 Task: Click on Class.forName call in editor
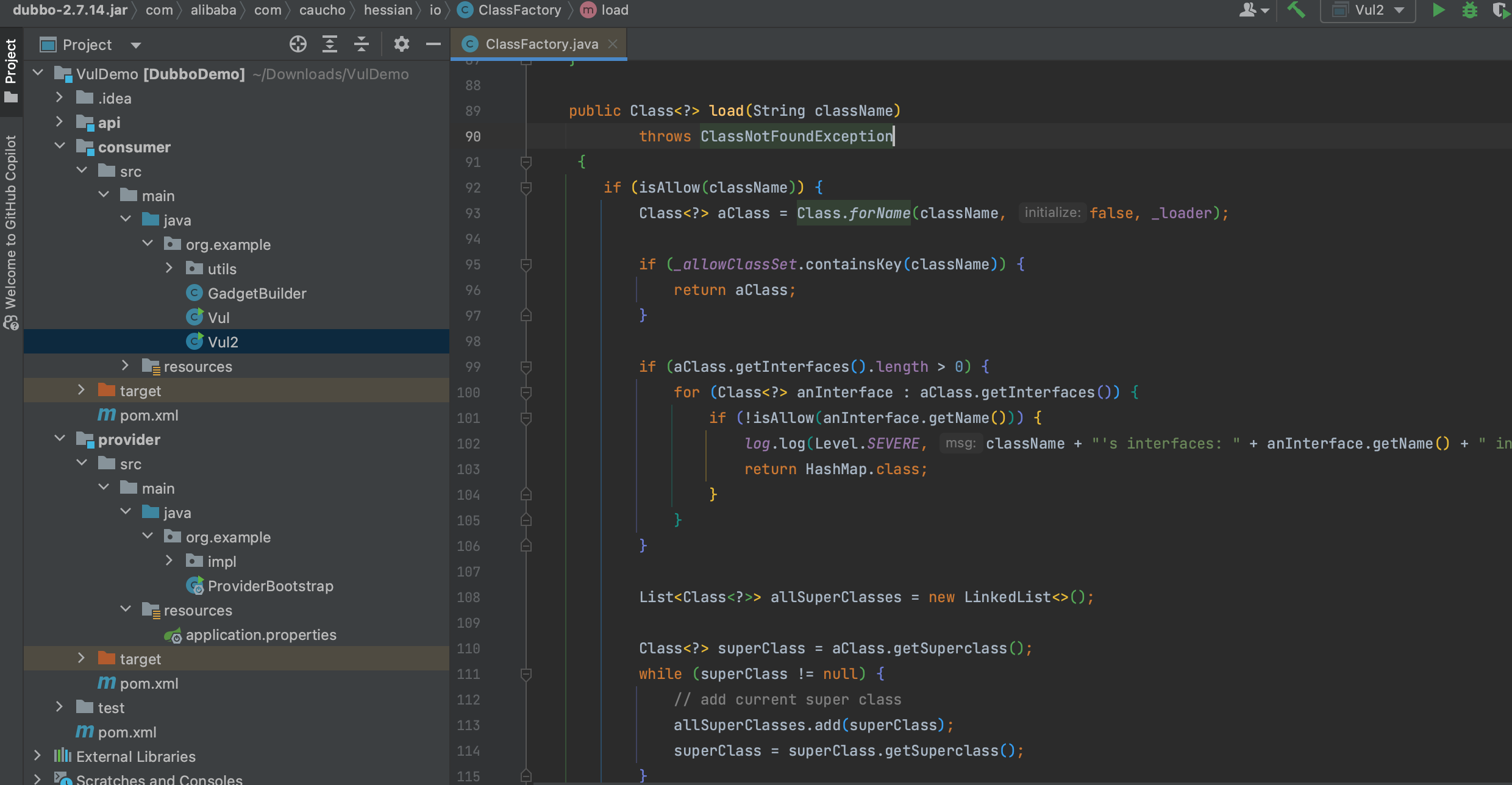click(854, 213)
